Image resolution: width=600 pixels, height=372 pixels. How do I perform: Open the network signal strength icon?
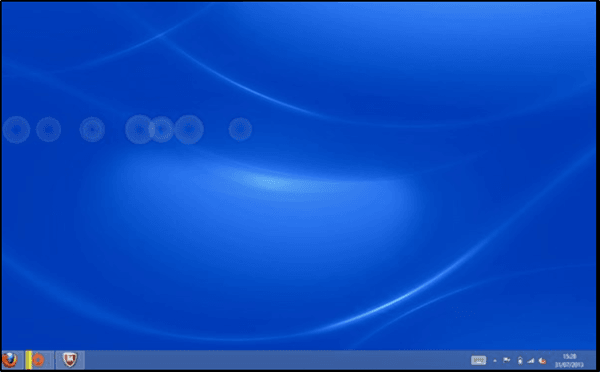[x=531, y=361]
